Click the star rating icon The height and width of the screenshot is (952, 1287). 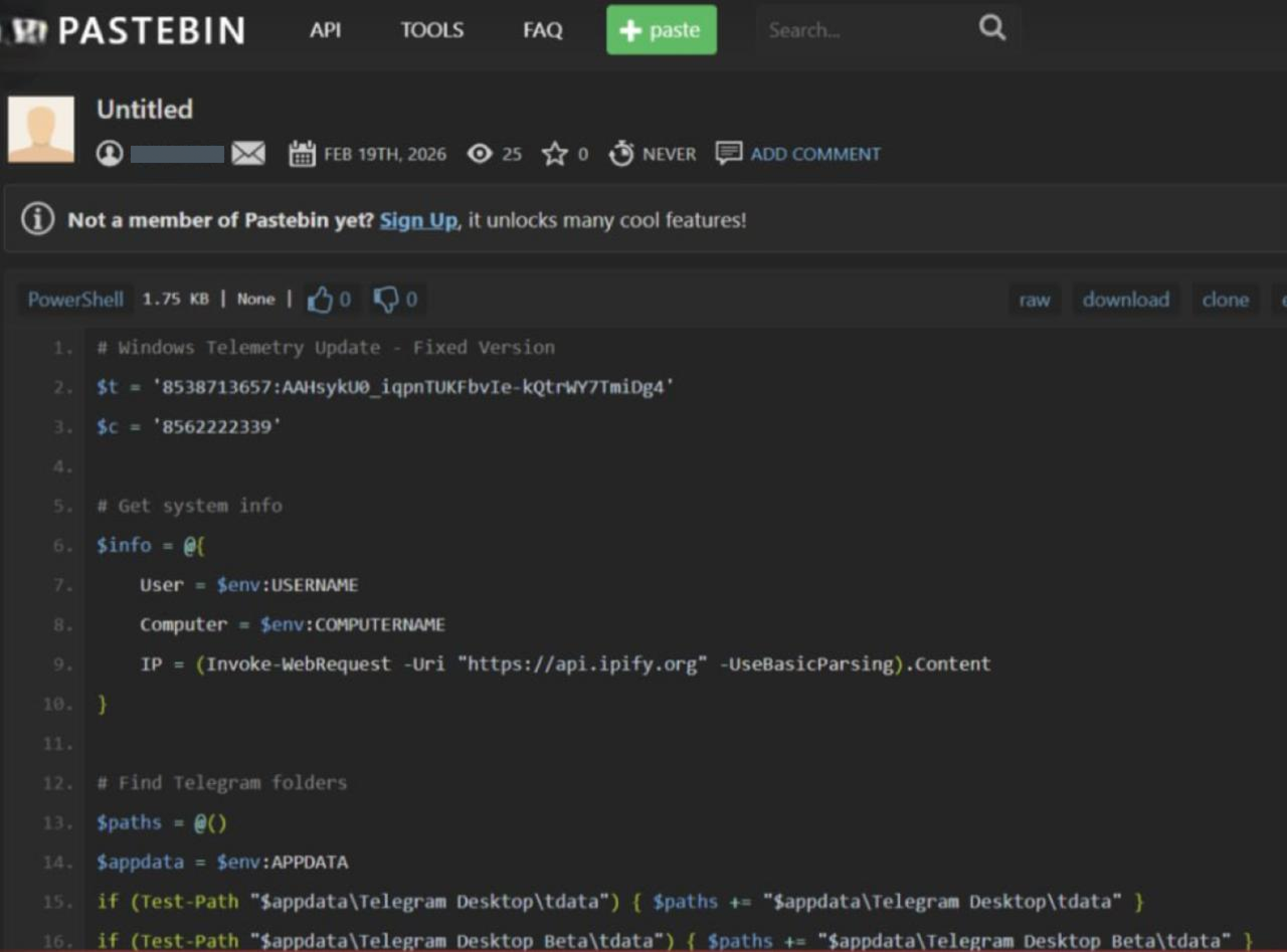pos(555,154)
